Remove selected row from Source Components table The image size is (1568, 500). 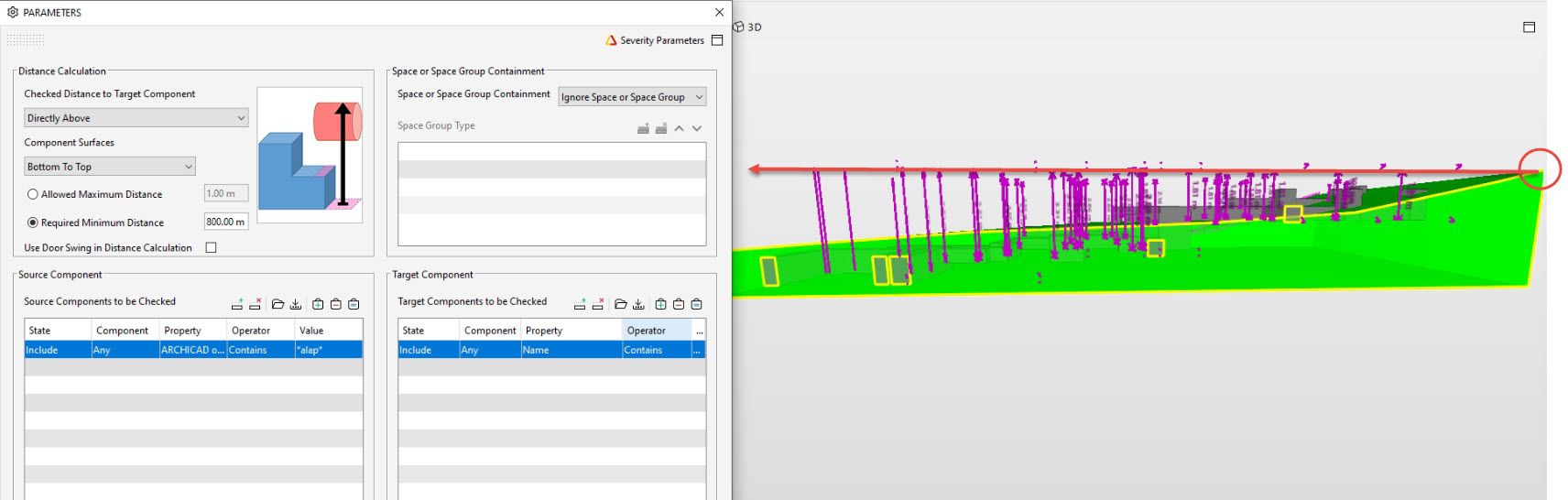click(x=256, y=304)
